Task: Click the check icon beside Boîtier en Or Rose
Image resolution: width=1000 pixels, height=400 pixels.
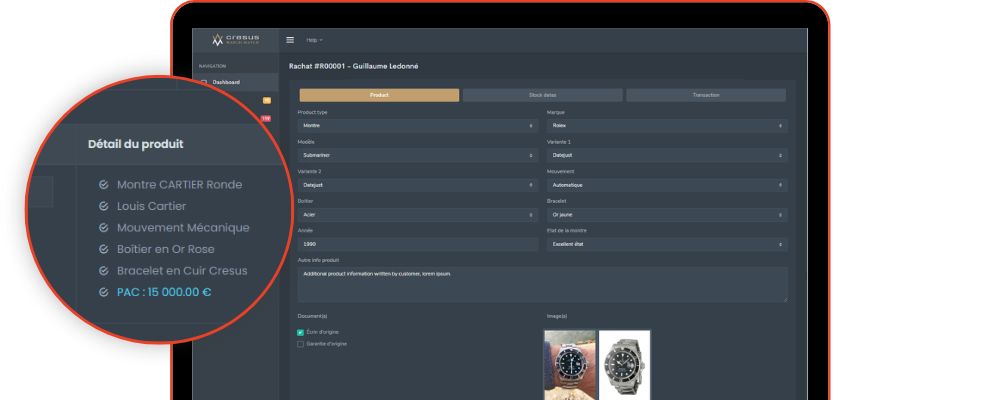Action: (103, 249)
